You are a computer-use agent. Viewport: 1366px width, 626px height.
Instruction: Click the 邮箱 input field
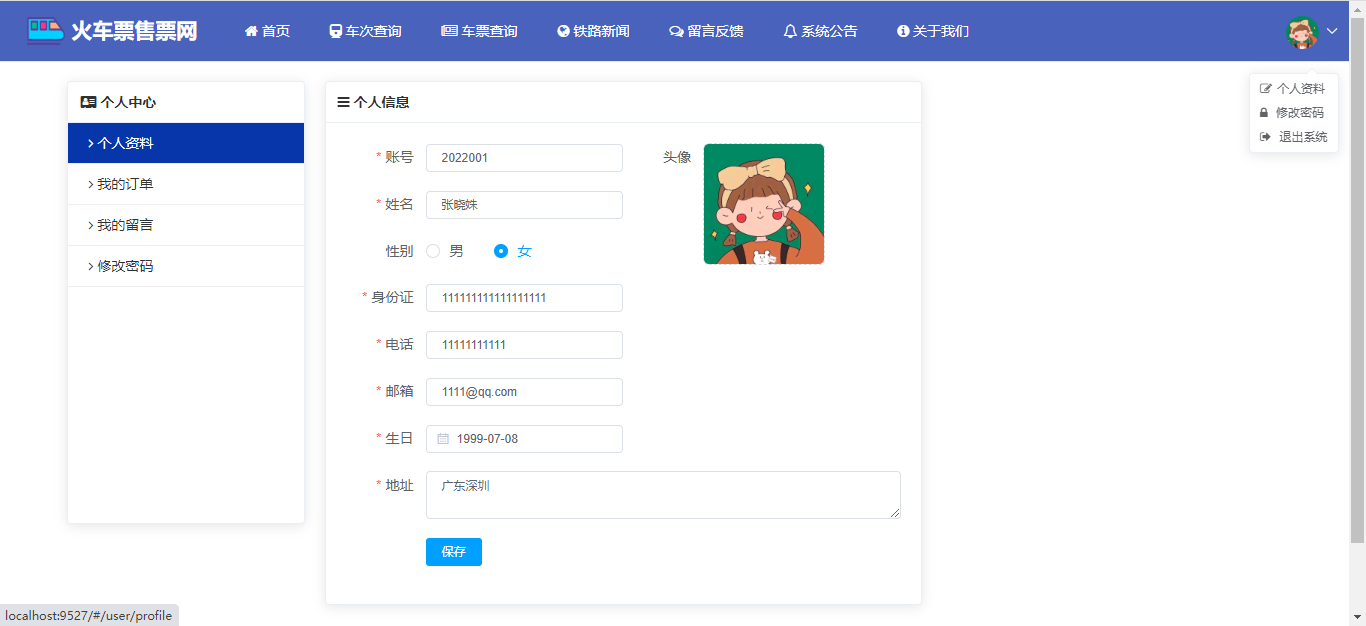click(524, 392)
